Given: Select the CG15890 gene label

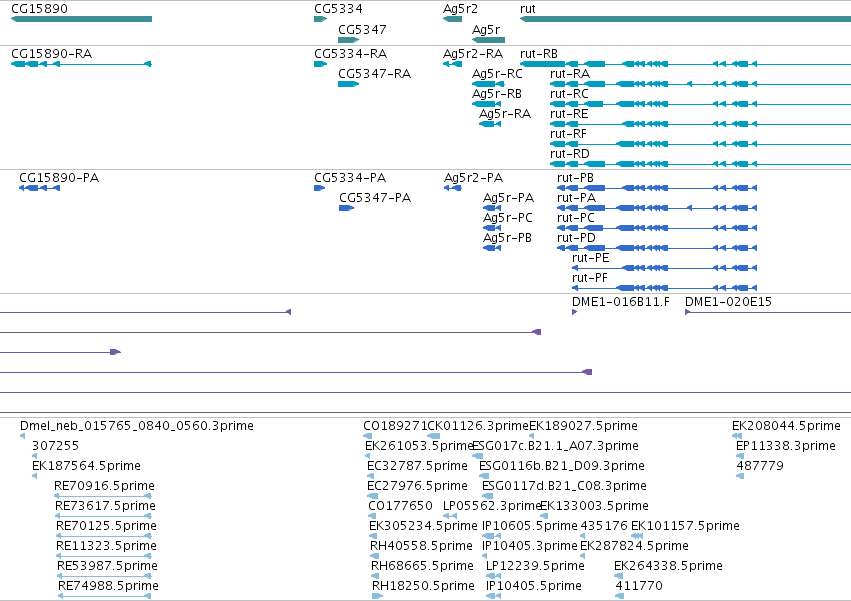Looking at the screenshot, I should point(40,9).
